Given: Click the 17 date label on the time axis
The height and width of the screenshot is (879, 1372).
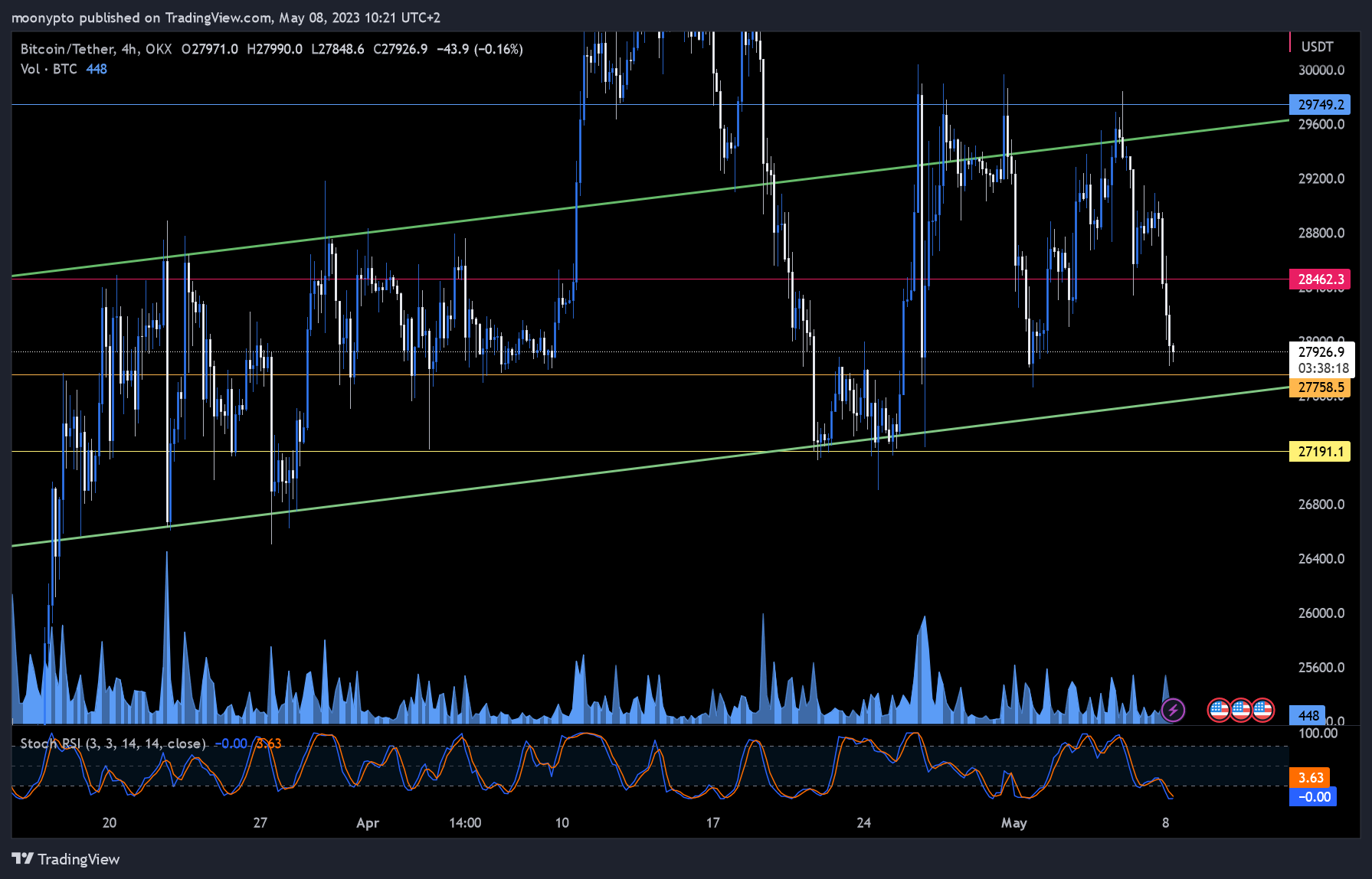Looking at the screenshot, I should click(x=713, y=823).
